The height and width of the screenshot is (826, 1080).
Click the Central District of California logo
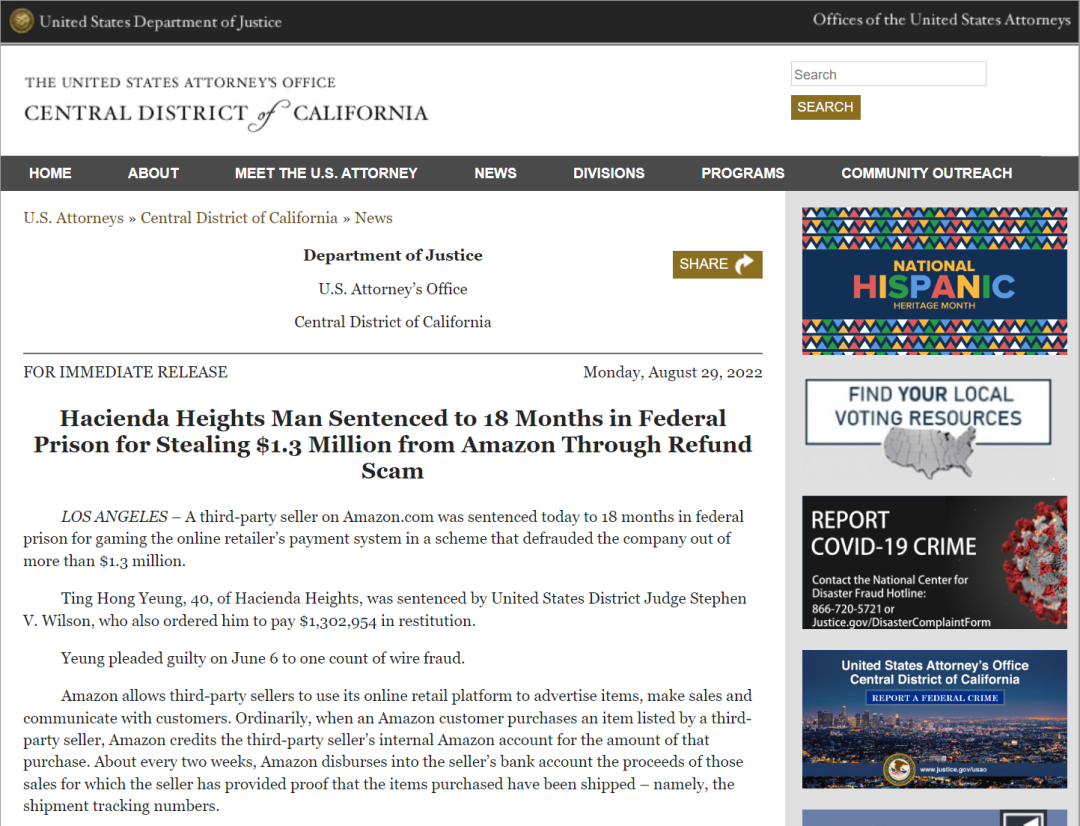pyautogui.click(x=226, y=103)
